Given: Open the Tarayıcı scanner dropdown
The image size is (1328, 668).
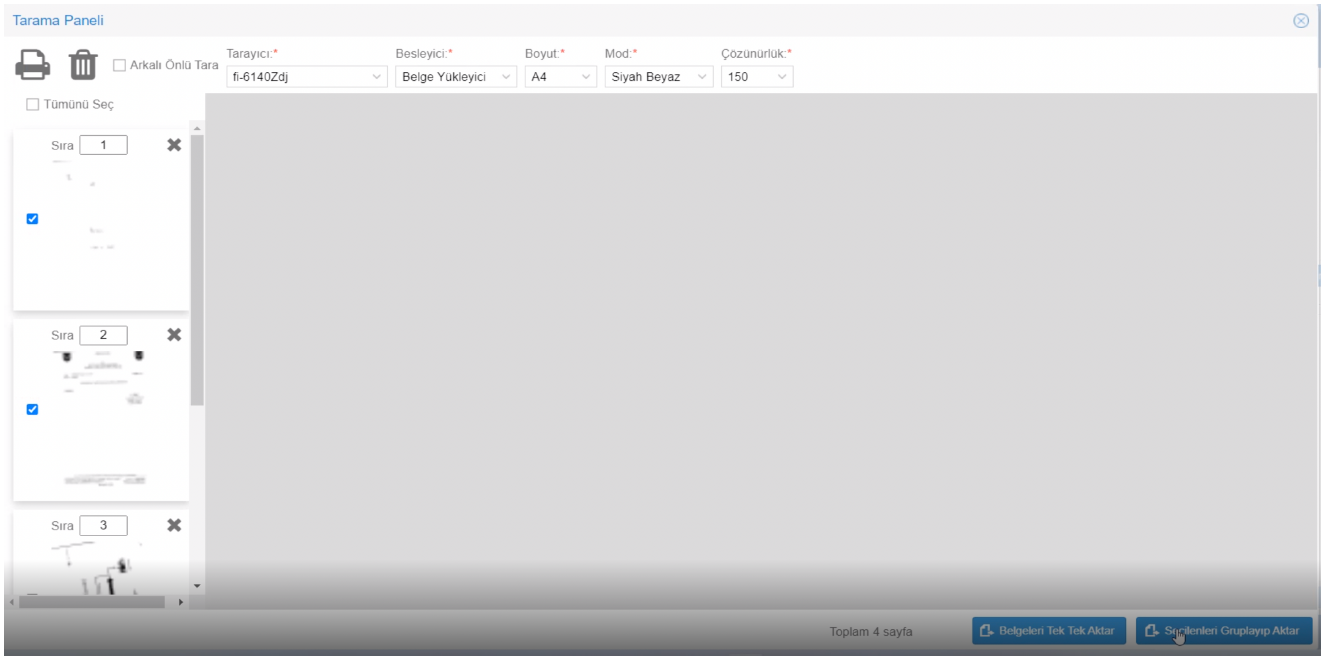Looking at the screenshot, I should click(307, 77).
